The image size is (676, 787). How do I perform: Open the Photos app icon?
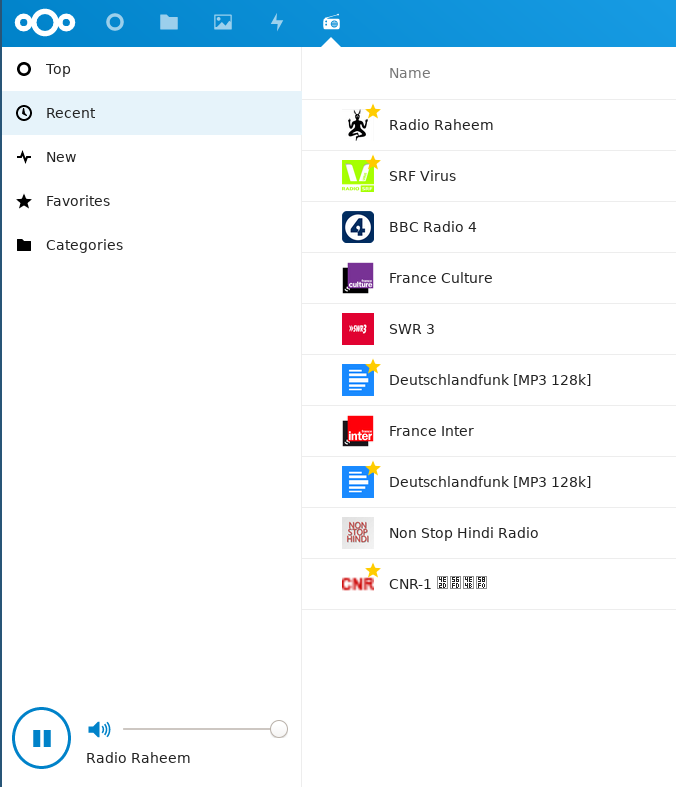[223, 23]
